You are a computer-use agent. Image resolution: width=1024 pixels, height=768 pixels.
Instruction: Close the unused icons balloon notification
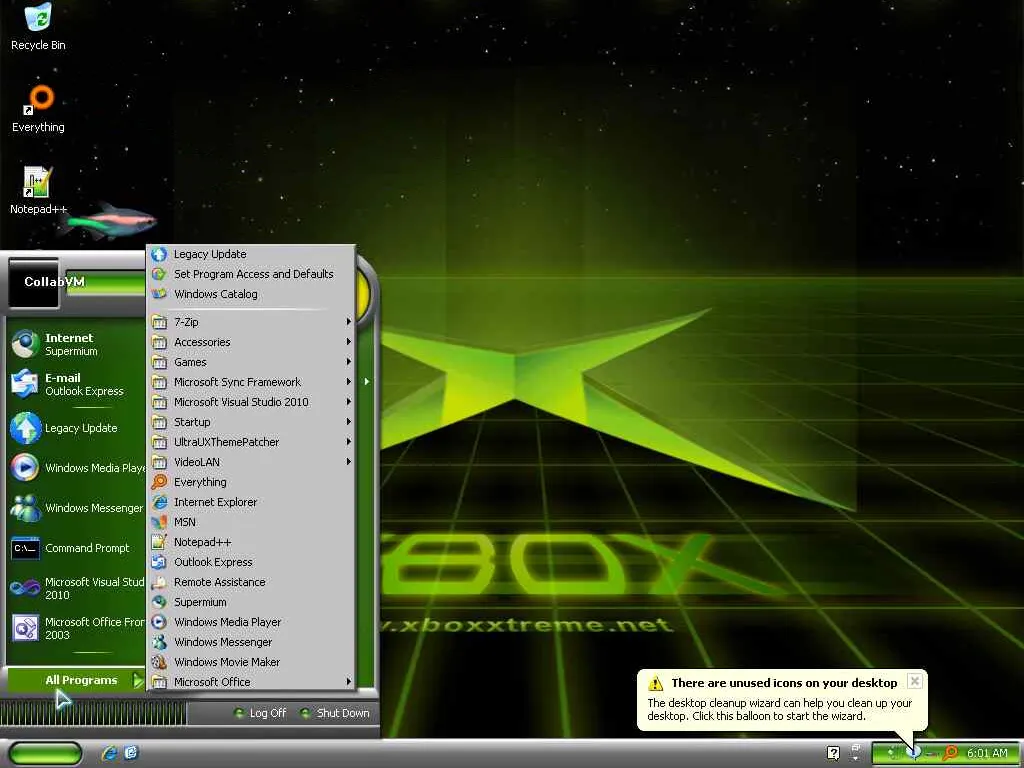pos(915,681)
